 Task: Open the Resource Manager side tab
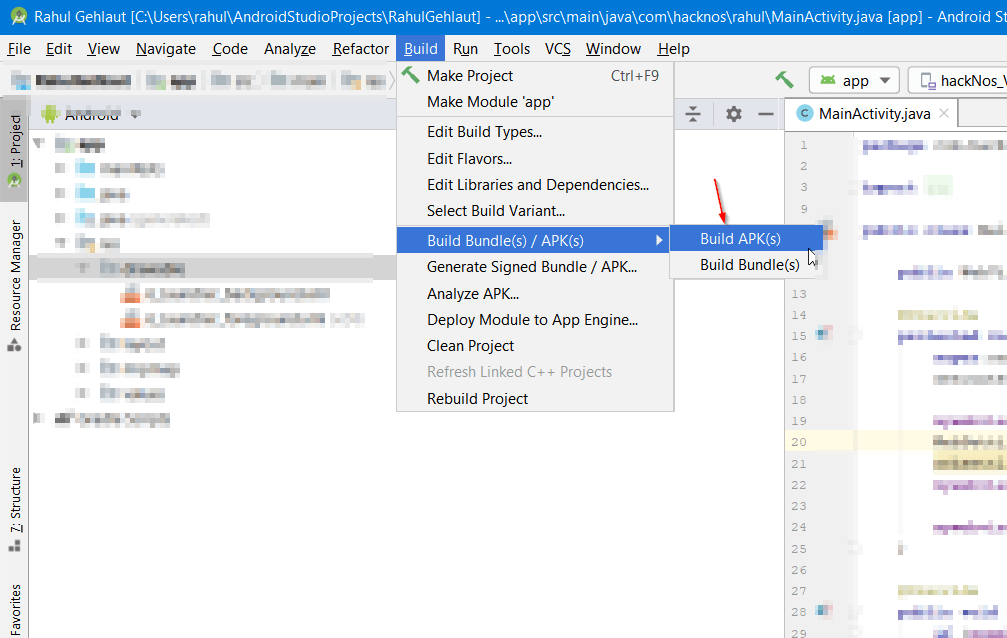[14, 285]
